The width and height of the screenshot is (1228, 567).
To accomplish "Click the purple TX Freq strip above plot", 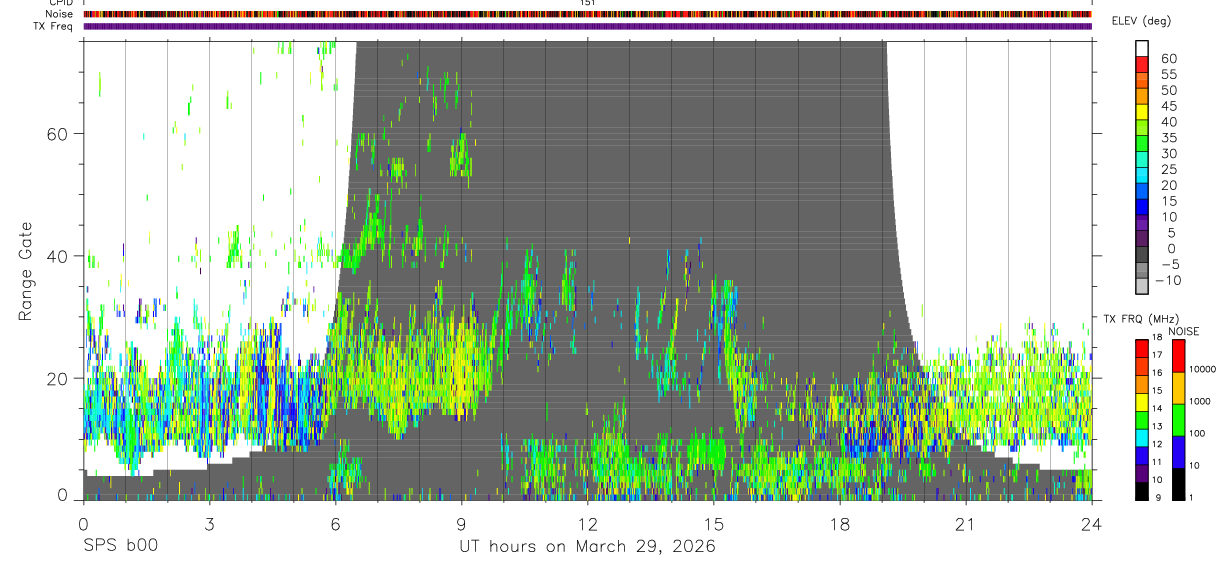I will click(x=587, y=26).
